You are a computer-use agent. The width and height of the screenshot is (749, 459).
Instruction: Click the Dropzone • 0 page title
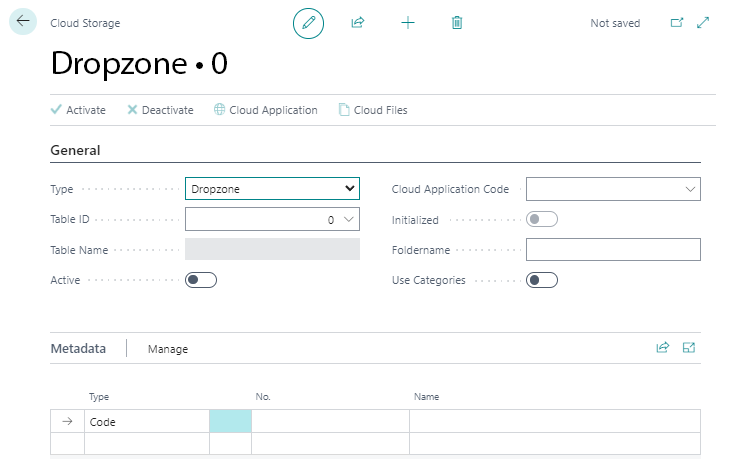(139, 64)
